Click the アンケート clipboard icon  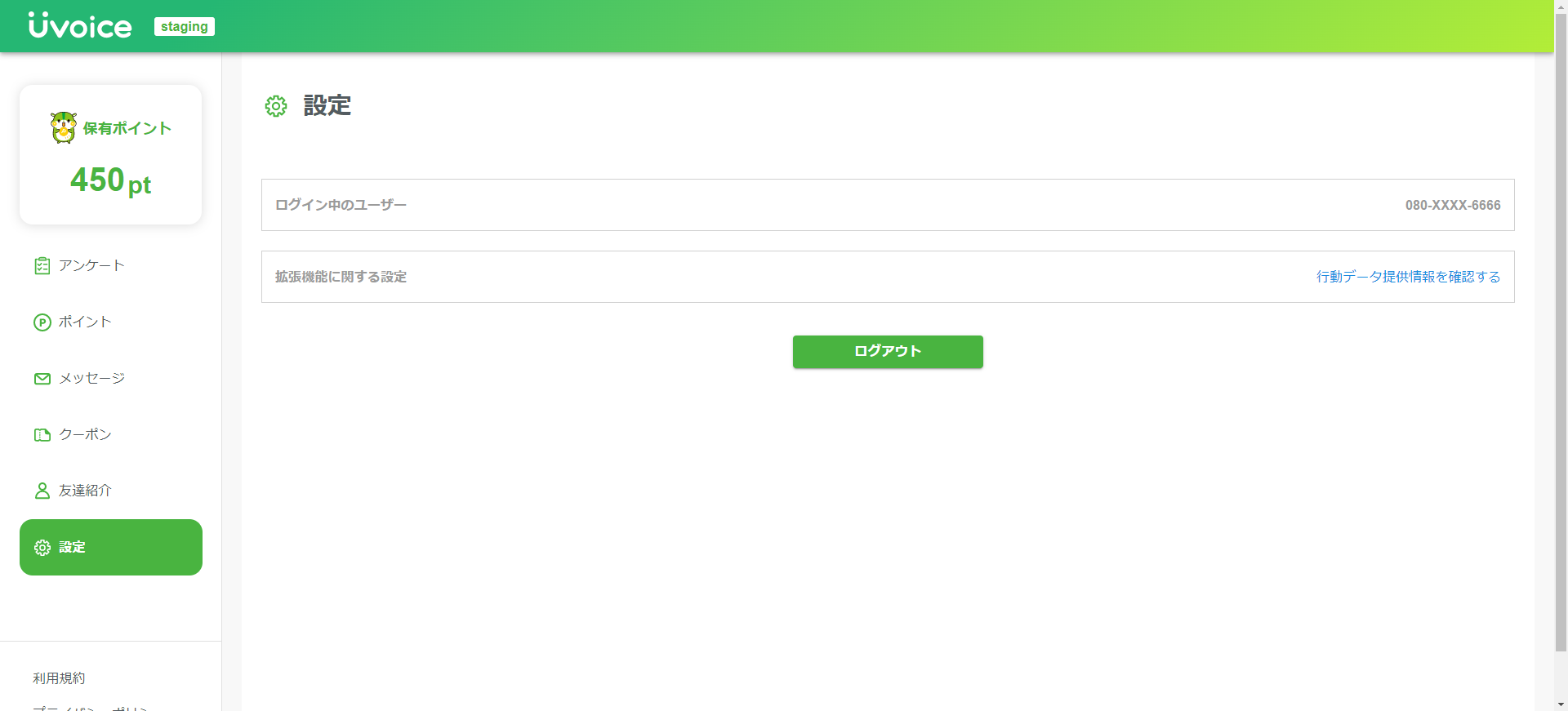42,266
